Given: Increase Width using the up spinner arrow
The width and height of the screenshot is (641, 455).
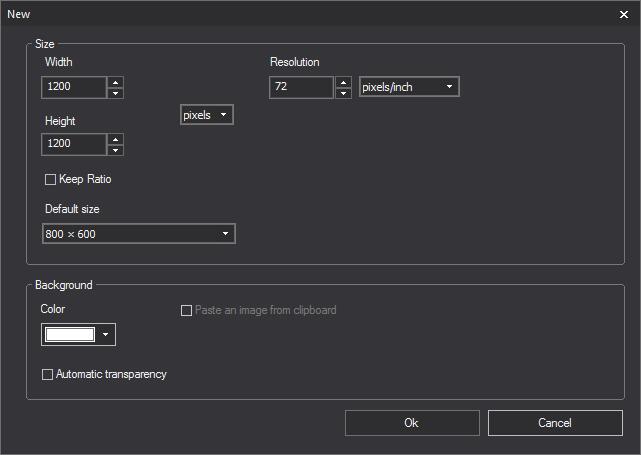Looking at the screenshot, I should [x=116, y=82].
